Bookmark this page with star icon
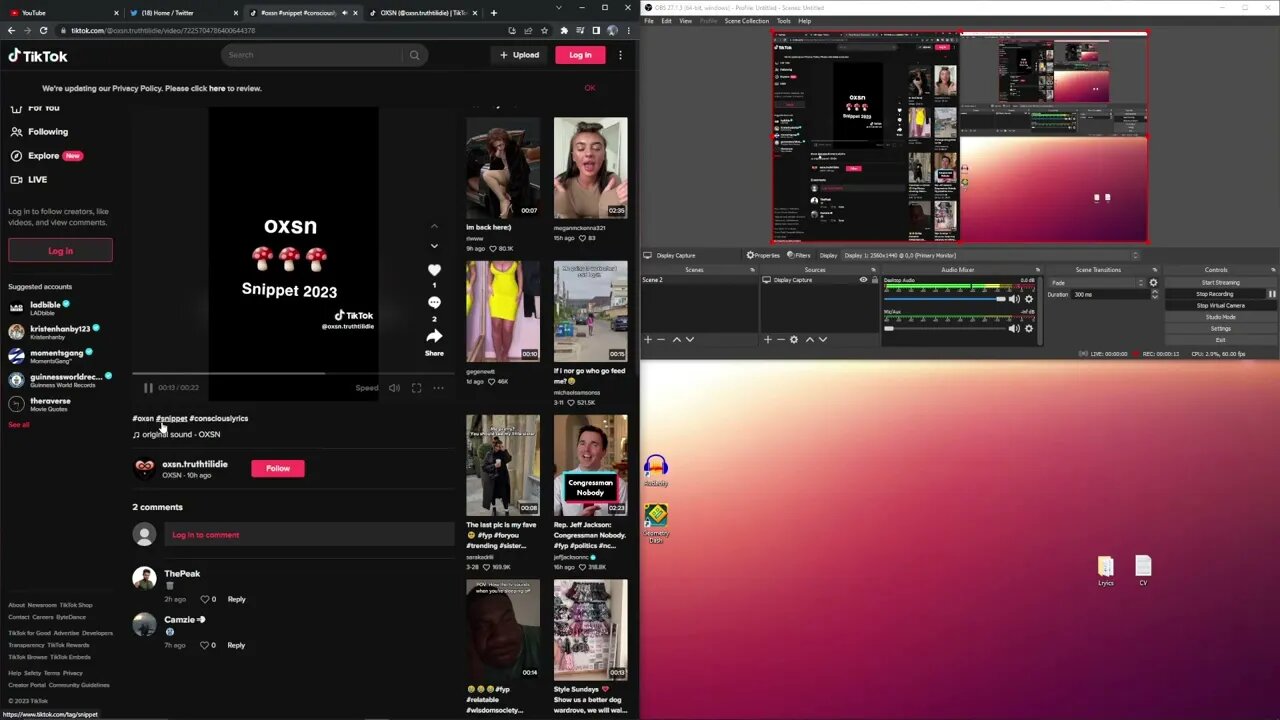This screenshot has height=720, width=1280. pyautogui.click(x=543, y=31)
